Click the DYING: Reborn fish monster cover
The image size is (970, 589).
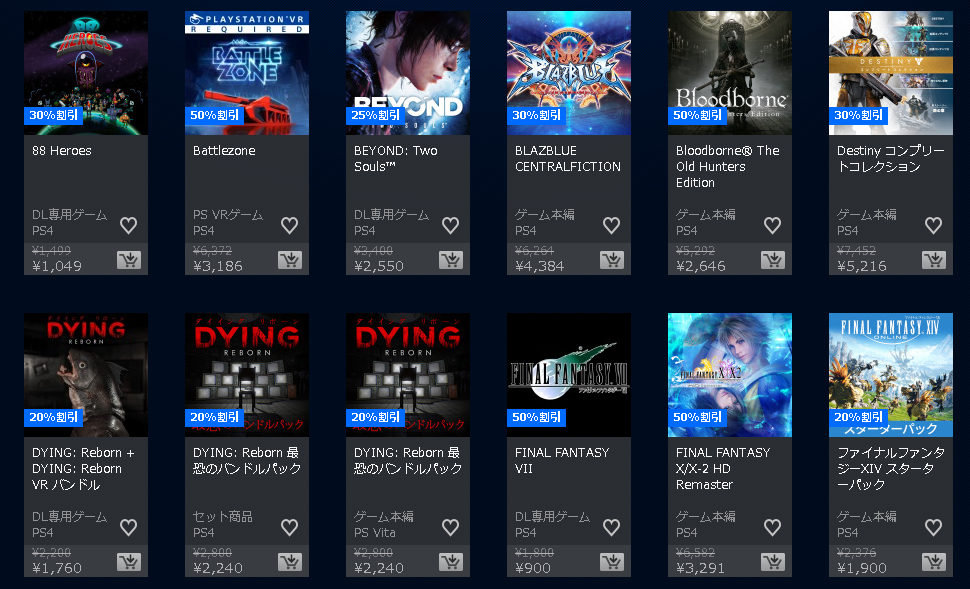coord(86,375)
